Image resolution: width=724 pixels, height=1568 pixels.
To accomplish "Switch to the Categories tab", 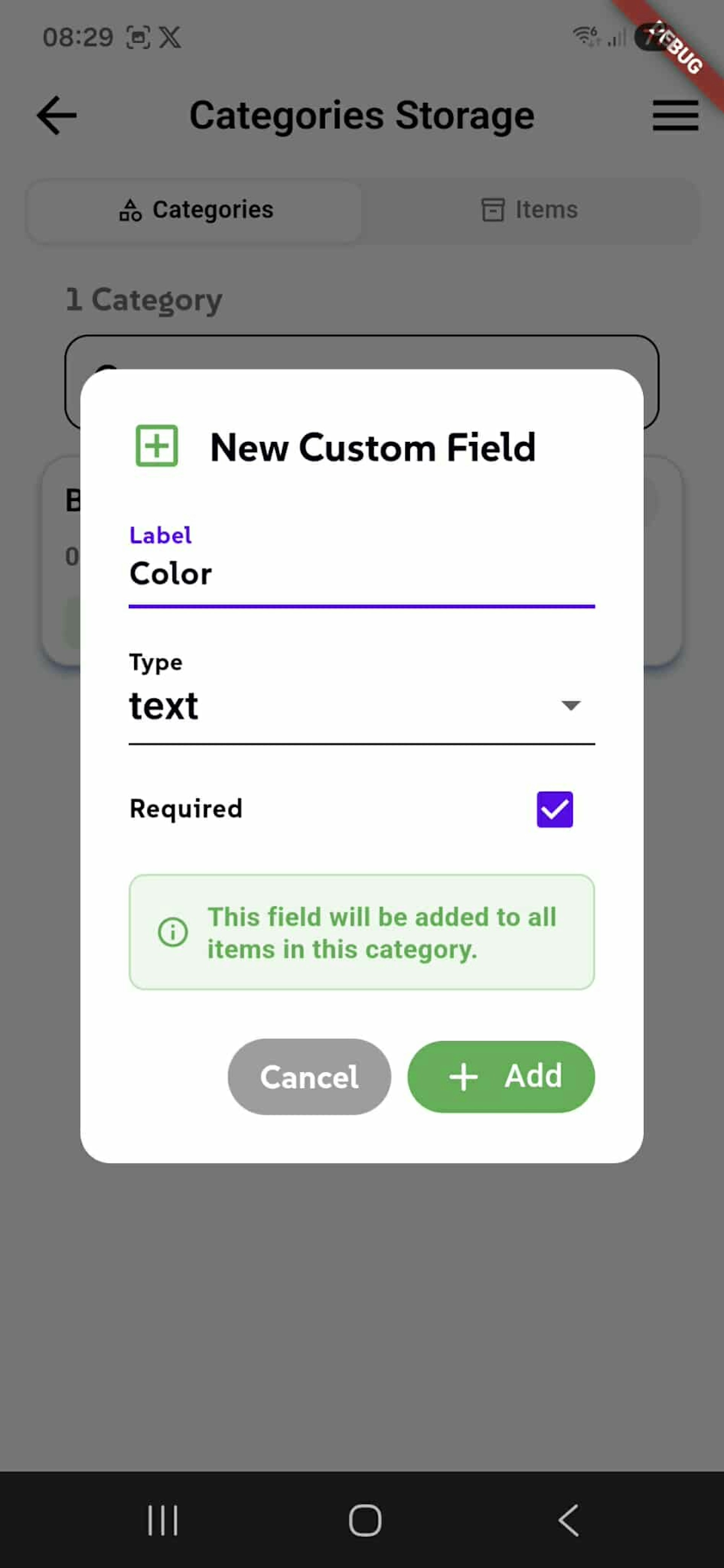I will pyautogui.click(x=195, y=210).
